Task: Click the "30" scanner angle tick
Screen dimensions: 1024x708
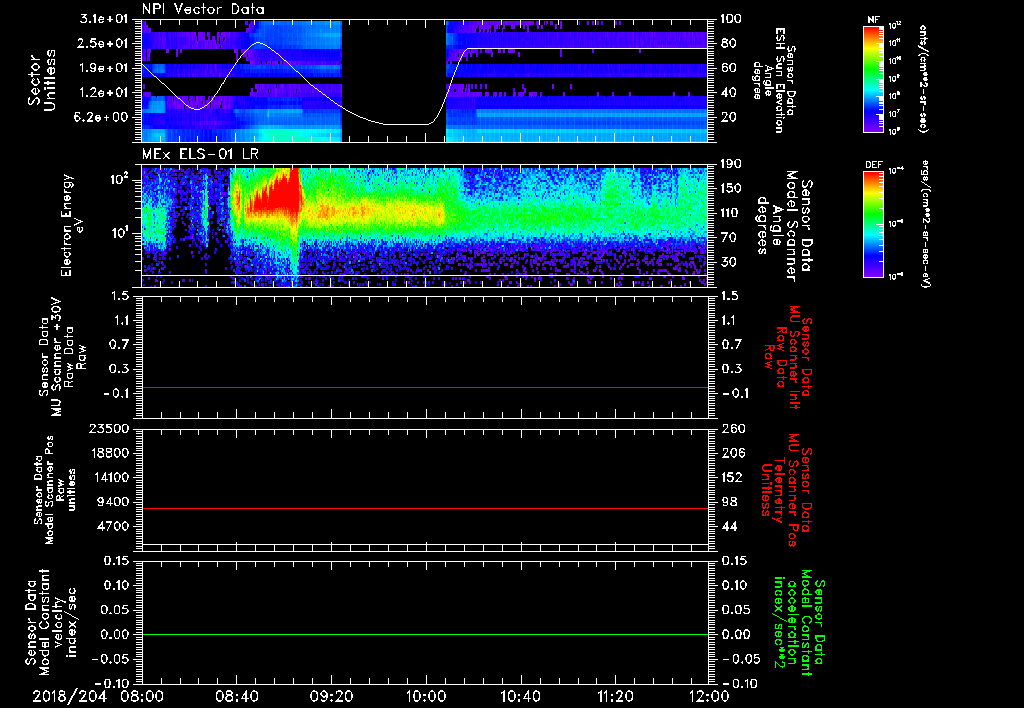Action: (729, 262)
